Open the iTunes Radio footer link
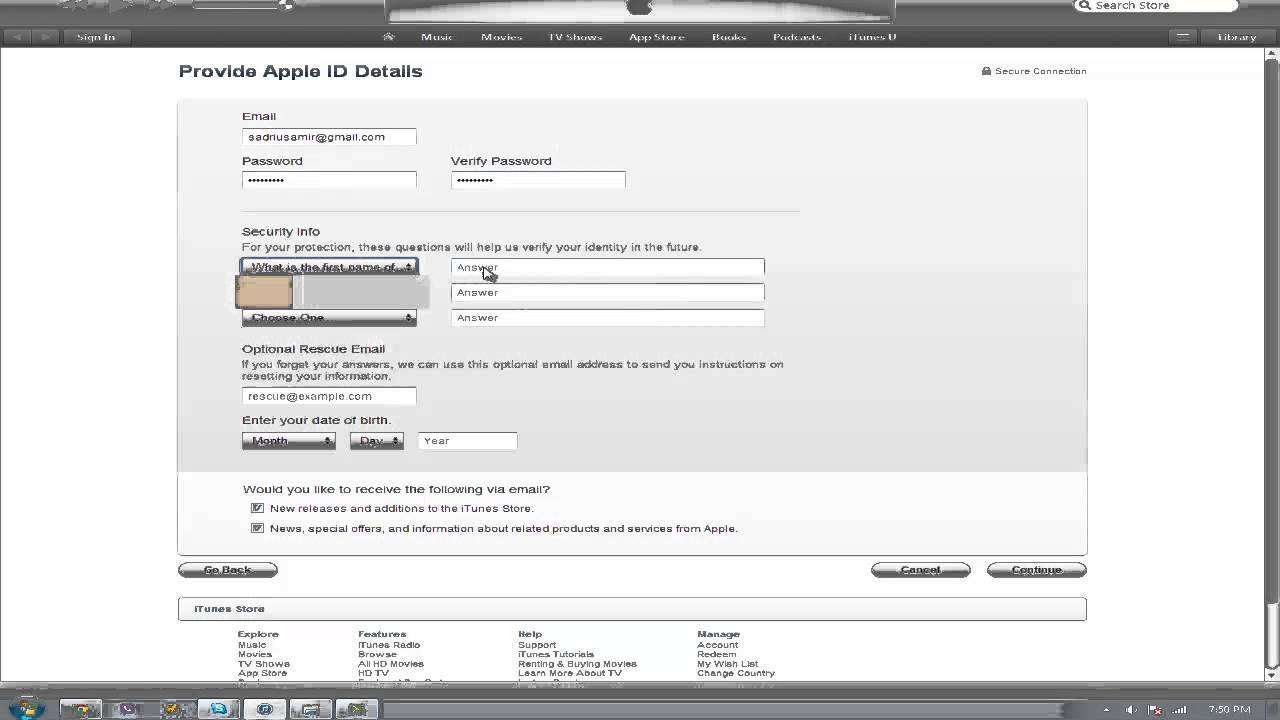 (x=389, y=645)
